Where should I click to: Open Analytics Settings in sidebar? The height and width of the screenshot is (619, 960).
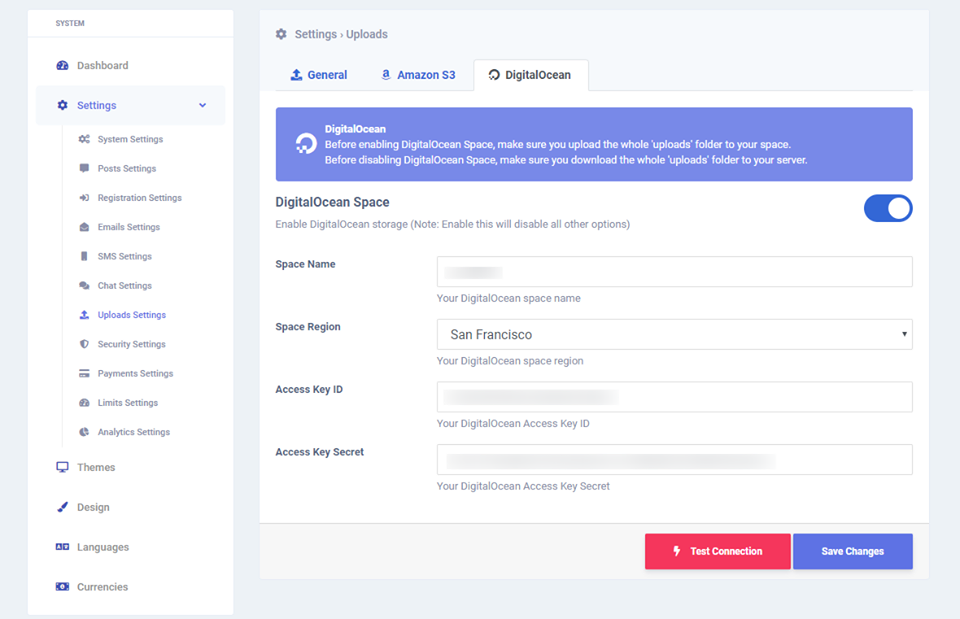[134, 432]
